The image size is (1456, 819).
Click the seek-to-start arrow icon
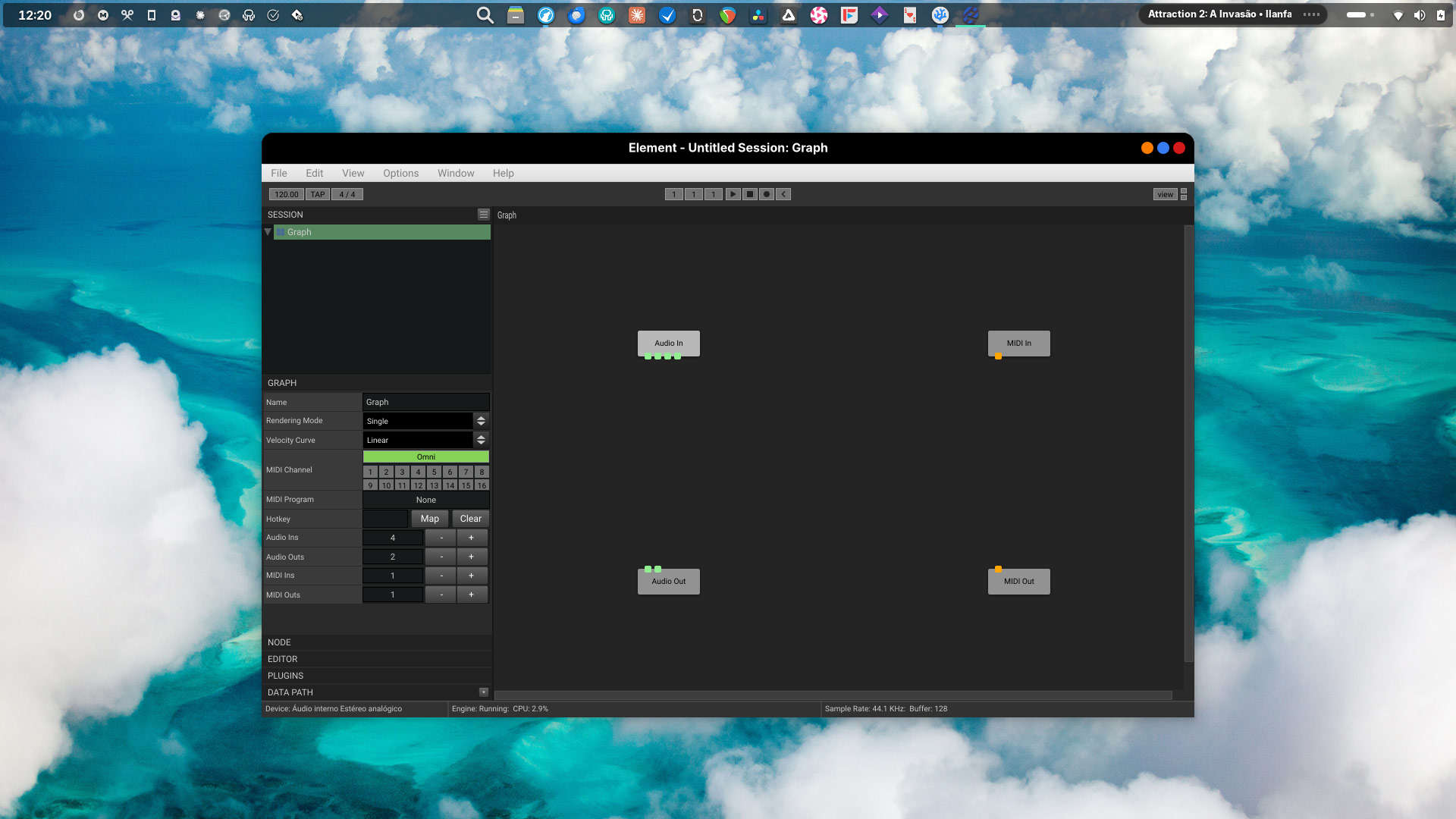click(x=784, y=194)
